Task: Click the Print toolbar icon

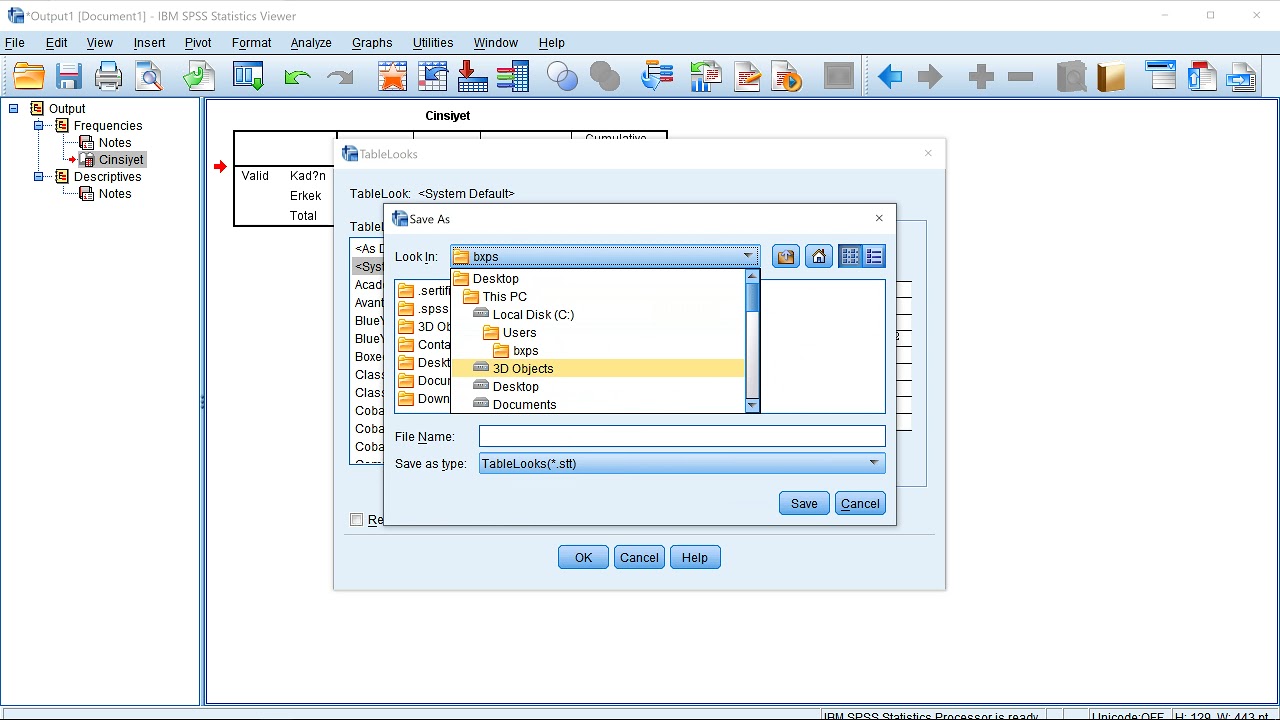Action: click(108, 76)
